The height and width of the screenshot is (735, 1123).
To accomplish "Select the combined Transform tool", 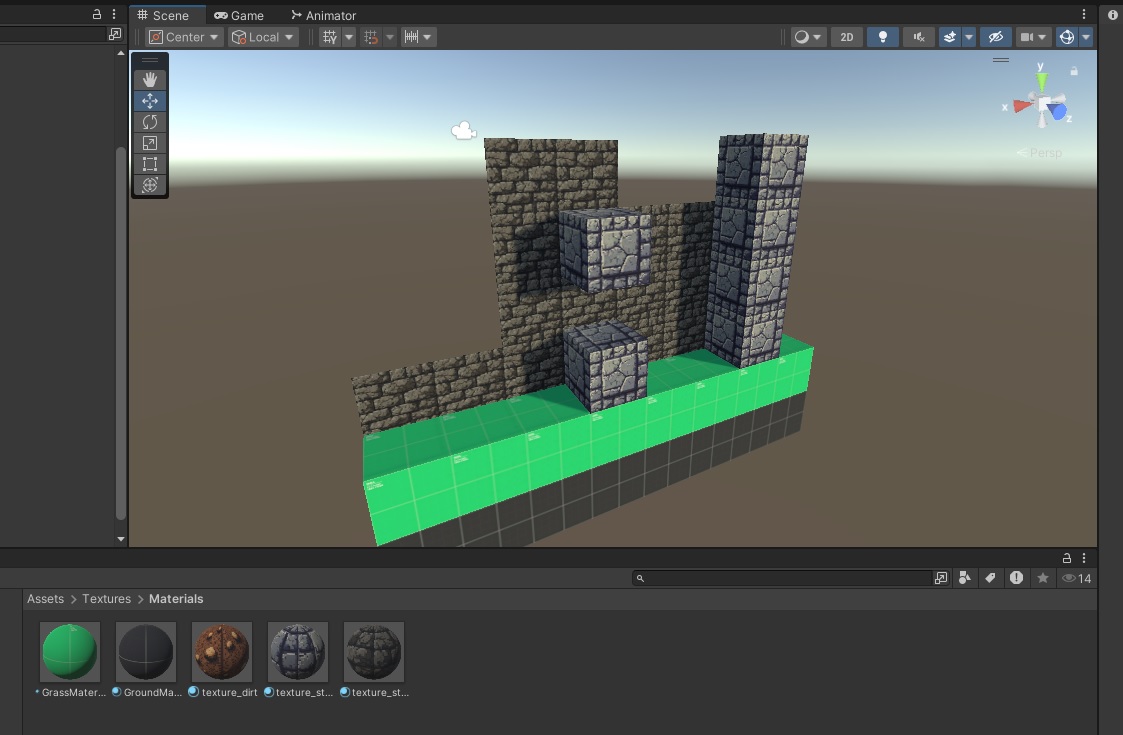I will pos(150,185).
